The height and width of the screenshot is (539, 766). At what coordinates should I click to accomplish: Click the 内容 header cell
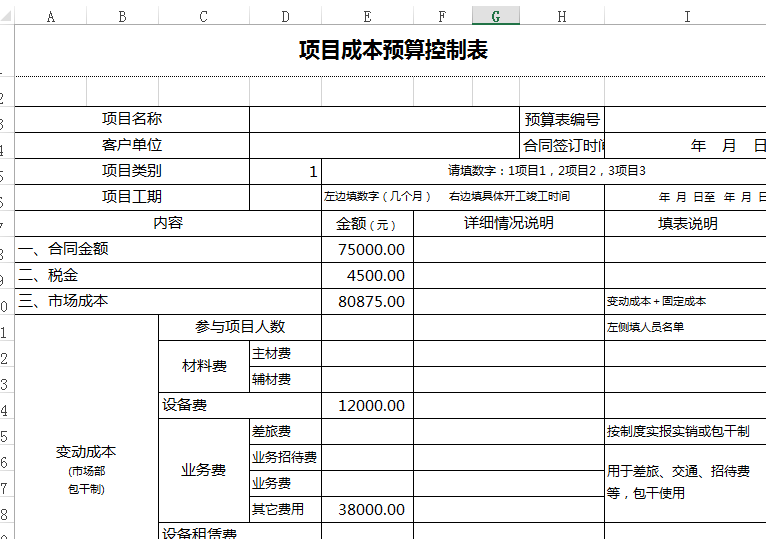coord(168,223)
